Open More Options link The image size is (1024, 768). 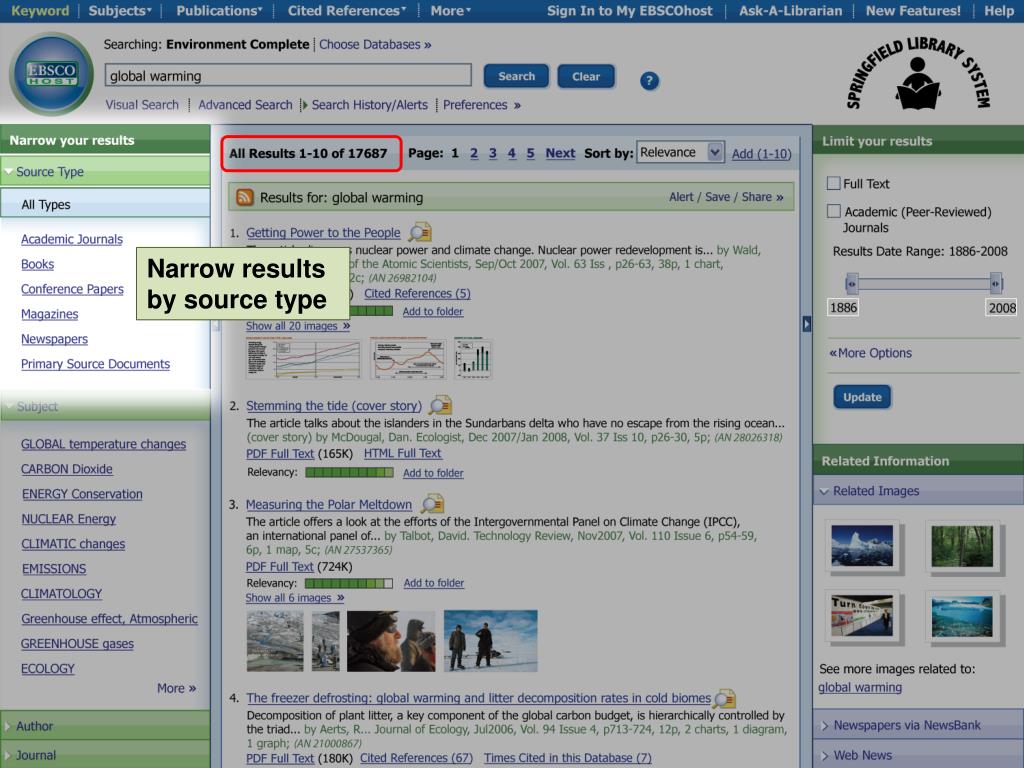point(871,353)
